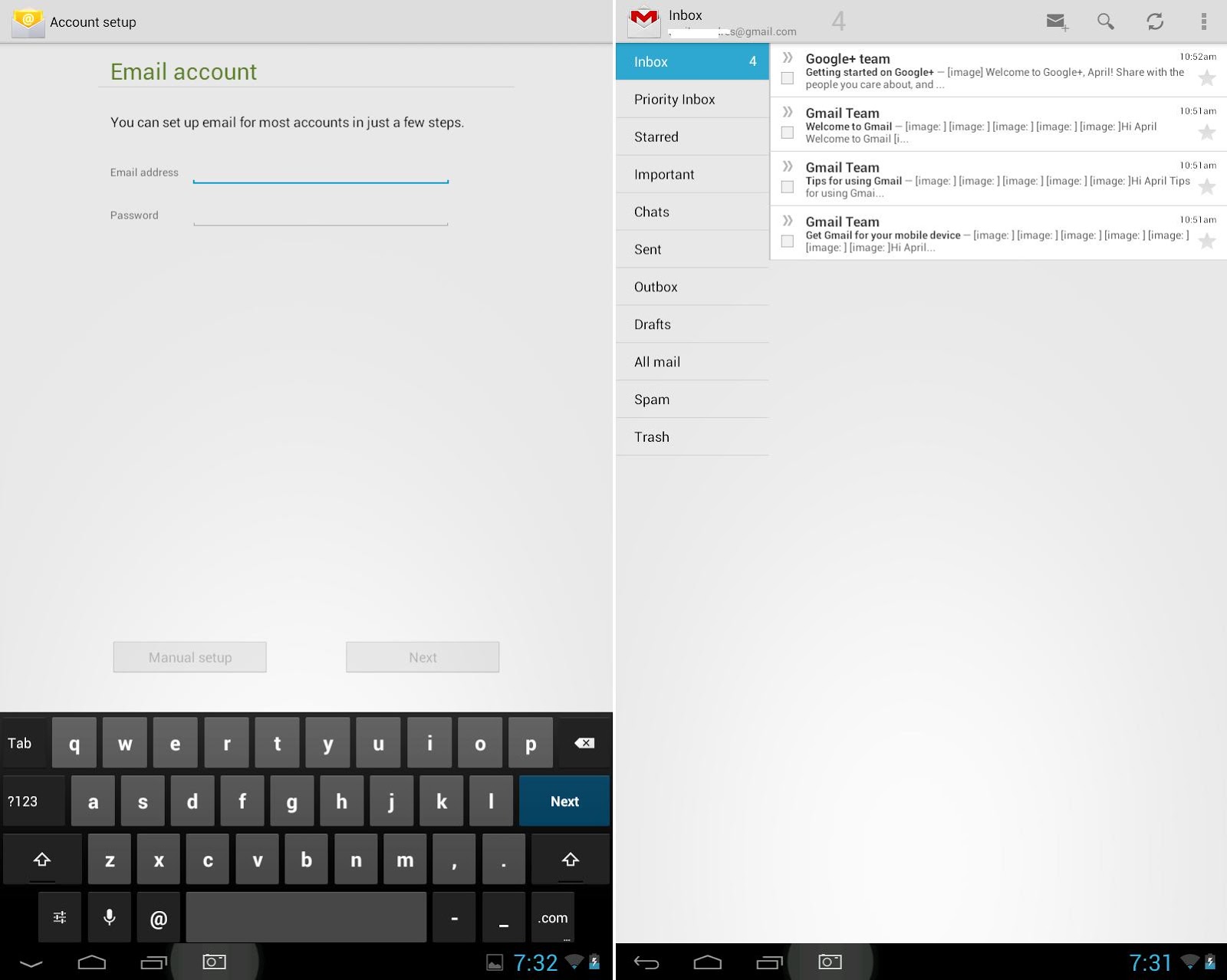Select the Tips for using Gmail message checkbox
Screen dimensions: 1227x980
tap(787, 186)
